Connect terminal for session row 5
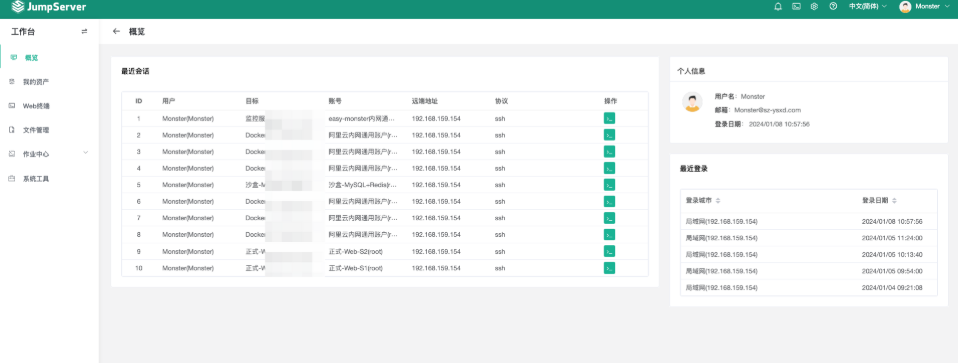 [609, 185]
